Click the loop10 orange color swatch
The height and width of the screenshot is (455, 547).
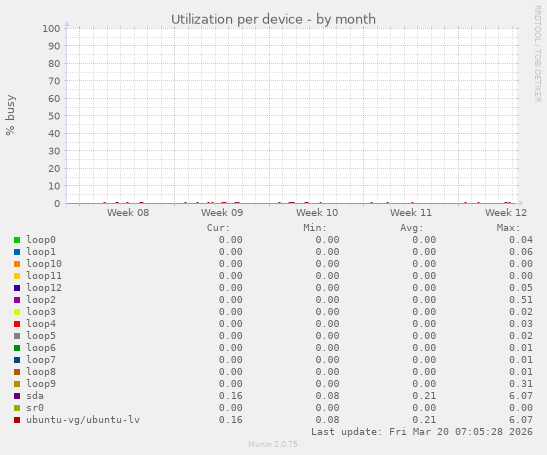coord(17,264)
